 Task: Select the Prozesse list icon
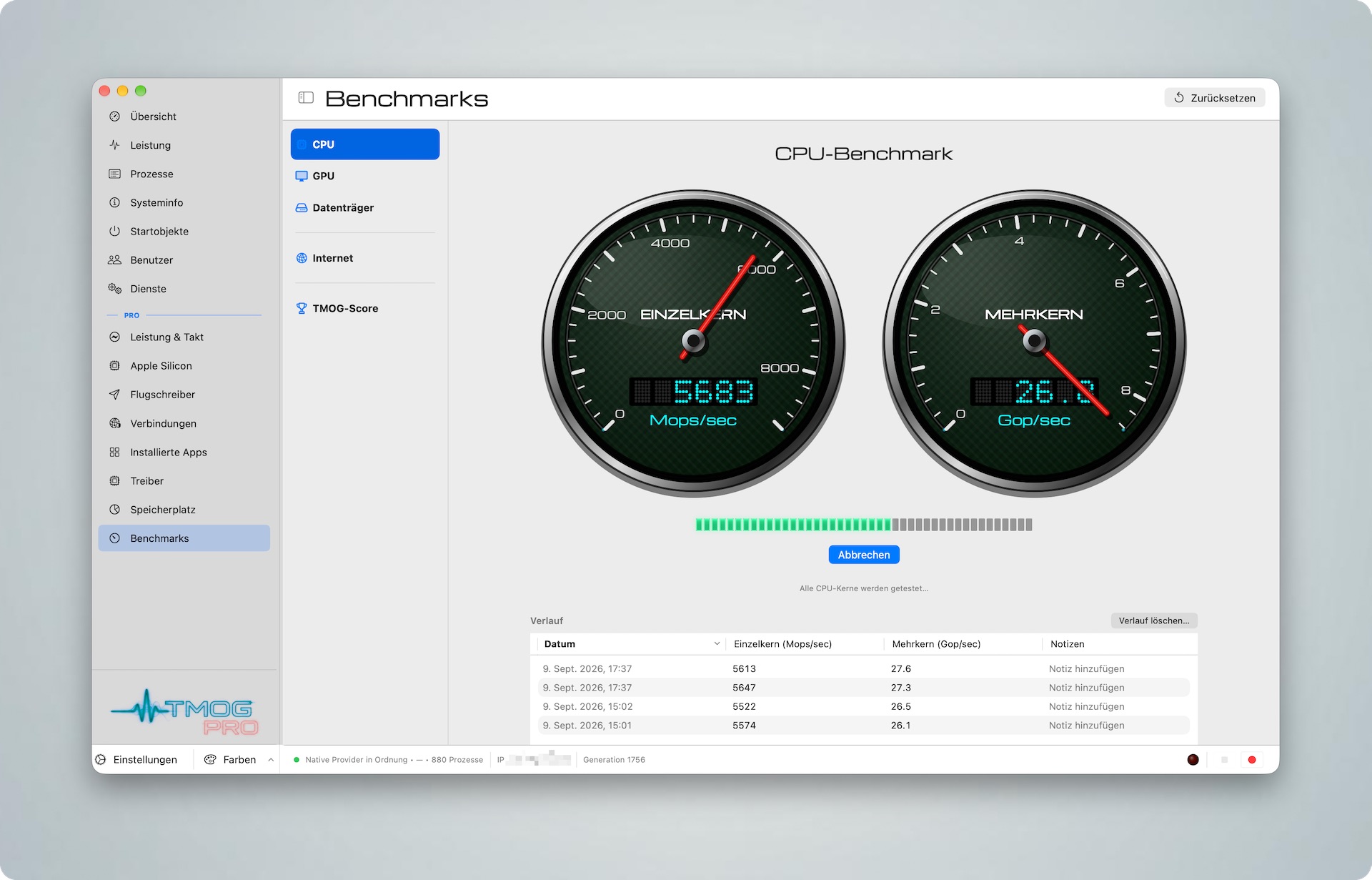pyautogui.click(x=114, y=174)
